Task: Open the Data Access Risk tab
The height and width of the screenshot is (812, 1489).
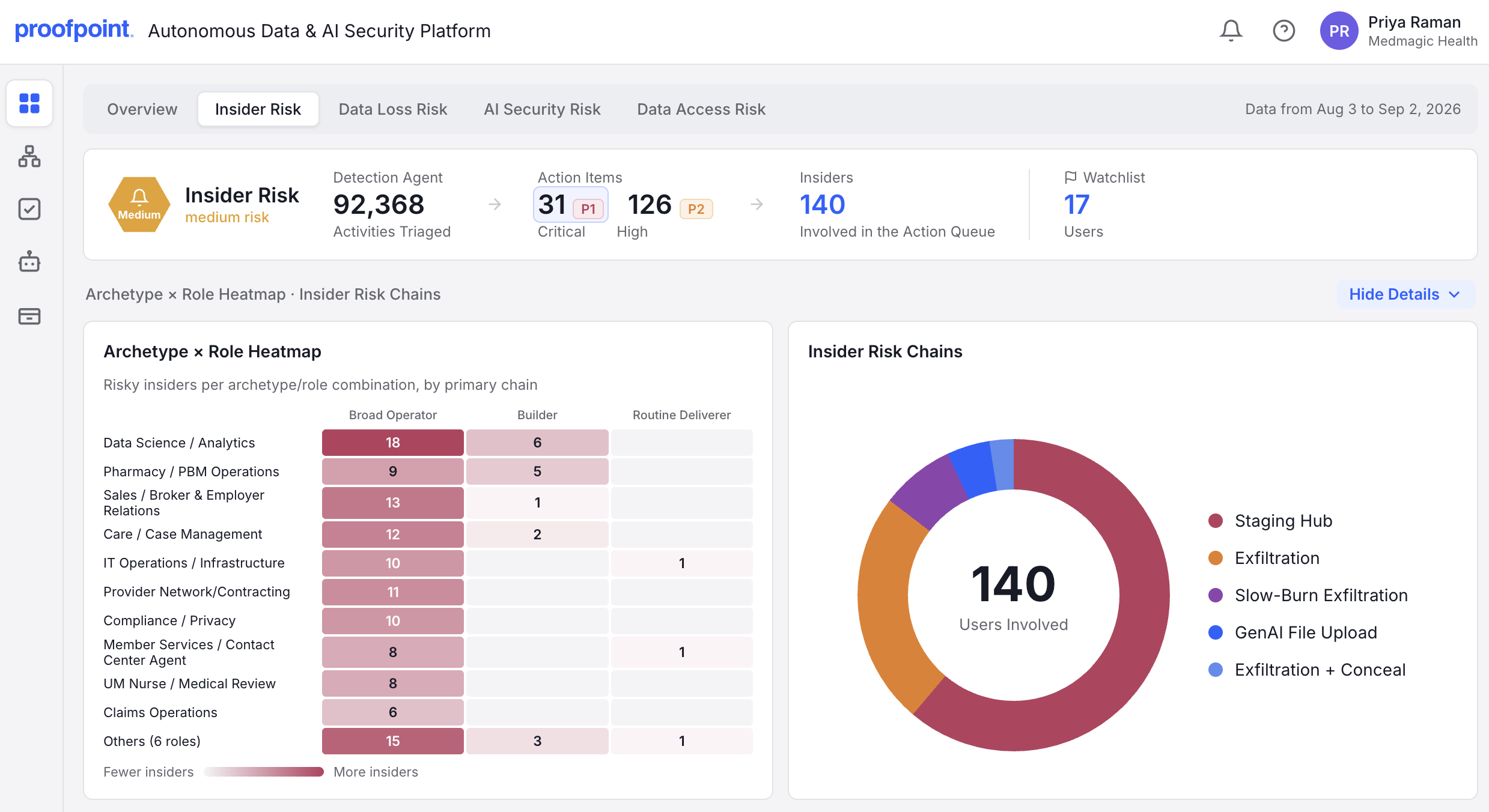Action: [701, 109]
